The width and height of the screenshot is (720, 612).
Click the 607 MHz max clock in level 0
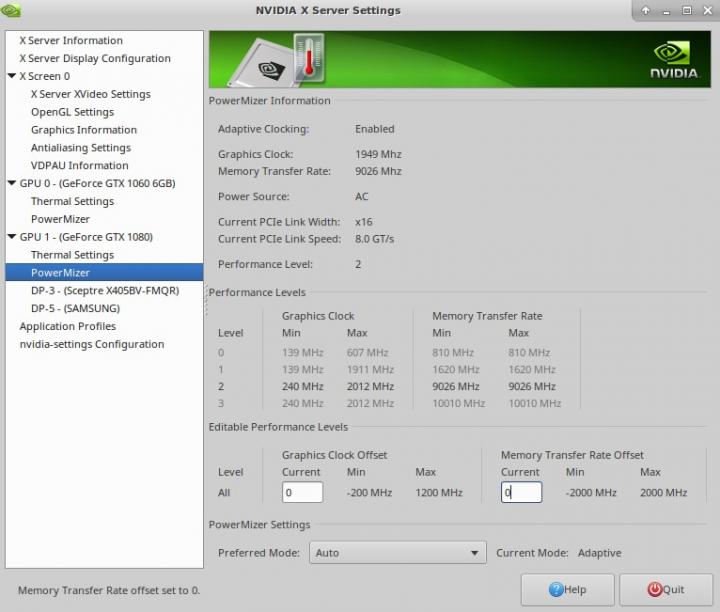367,353
